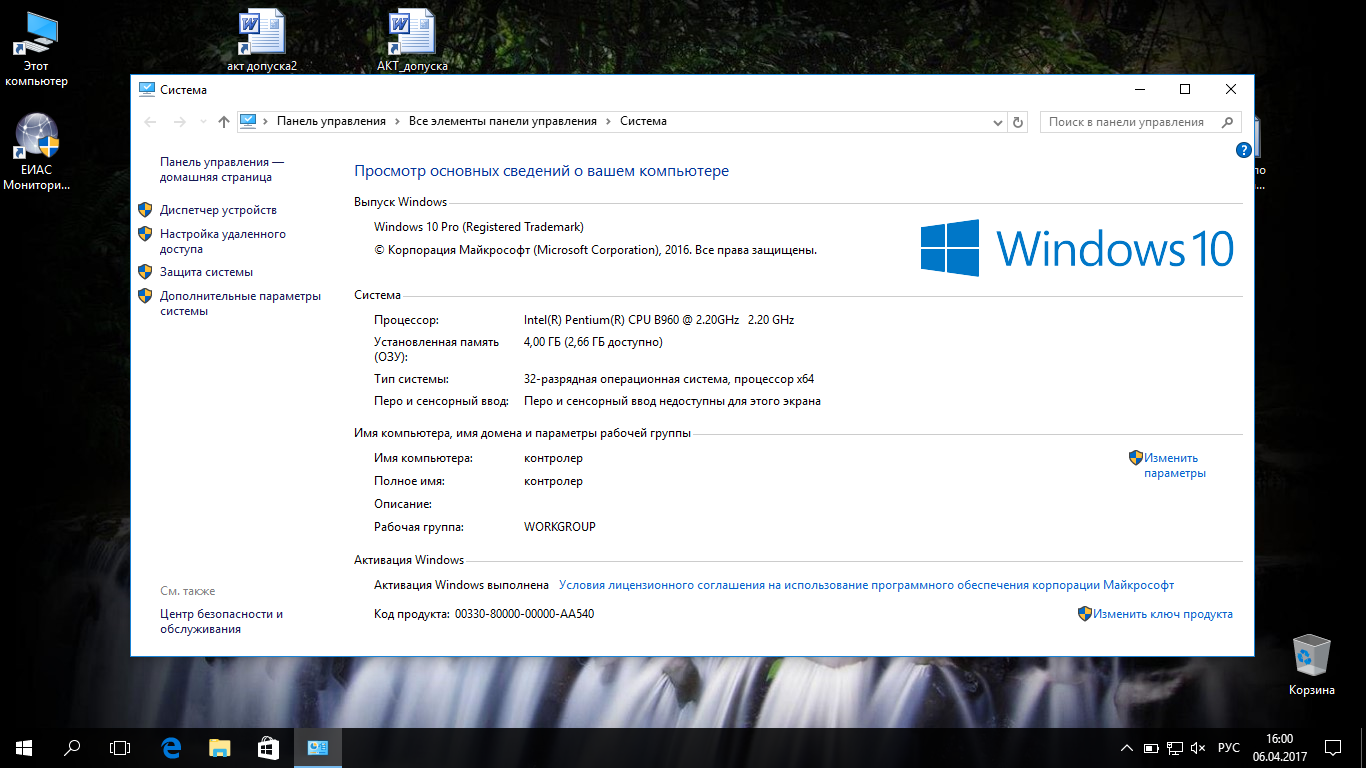Open Защита системы link

coord(206,272)
